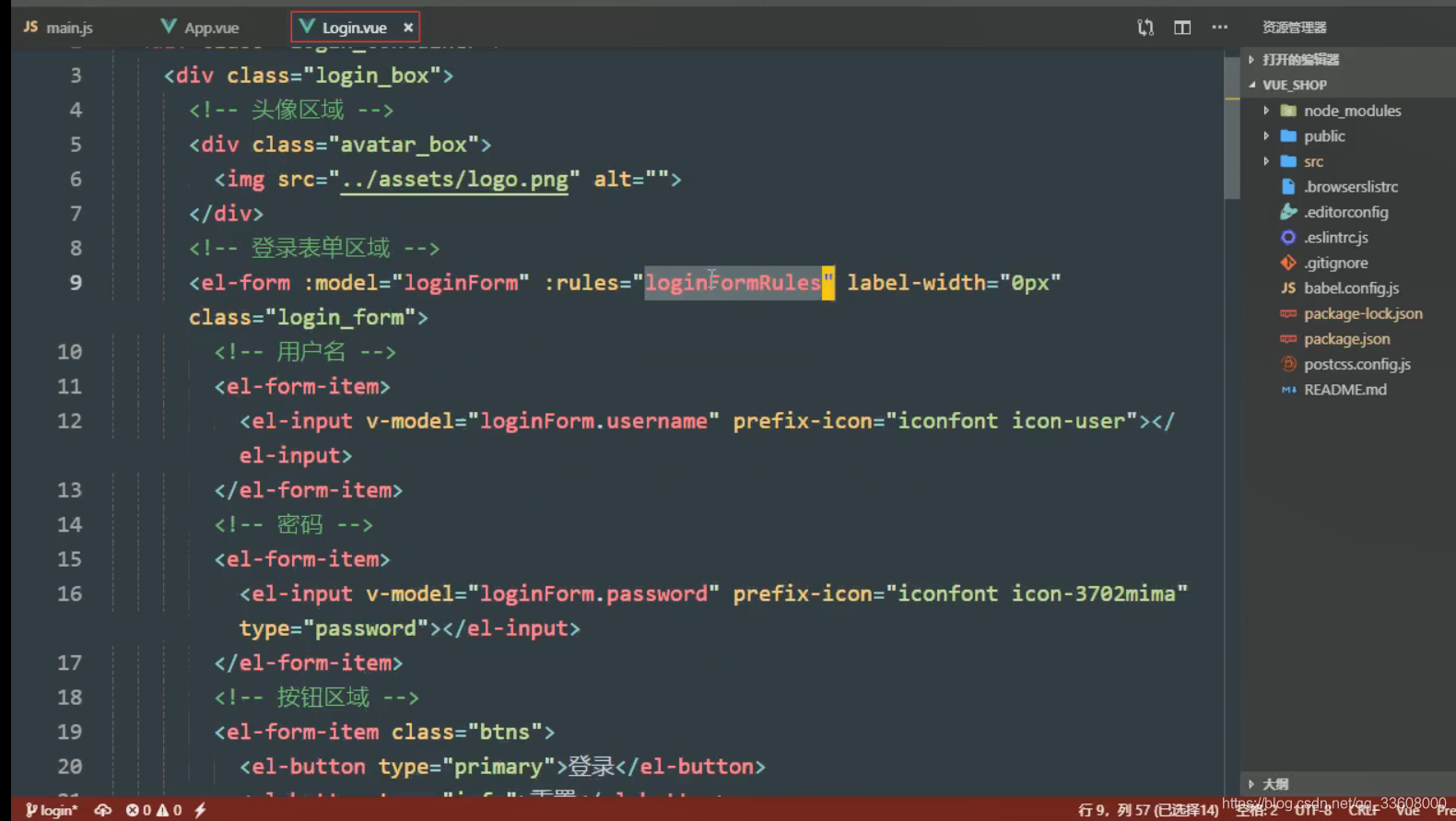Click the .editorconfig file icon

1288,212
